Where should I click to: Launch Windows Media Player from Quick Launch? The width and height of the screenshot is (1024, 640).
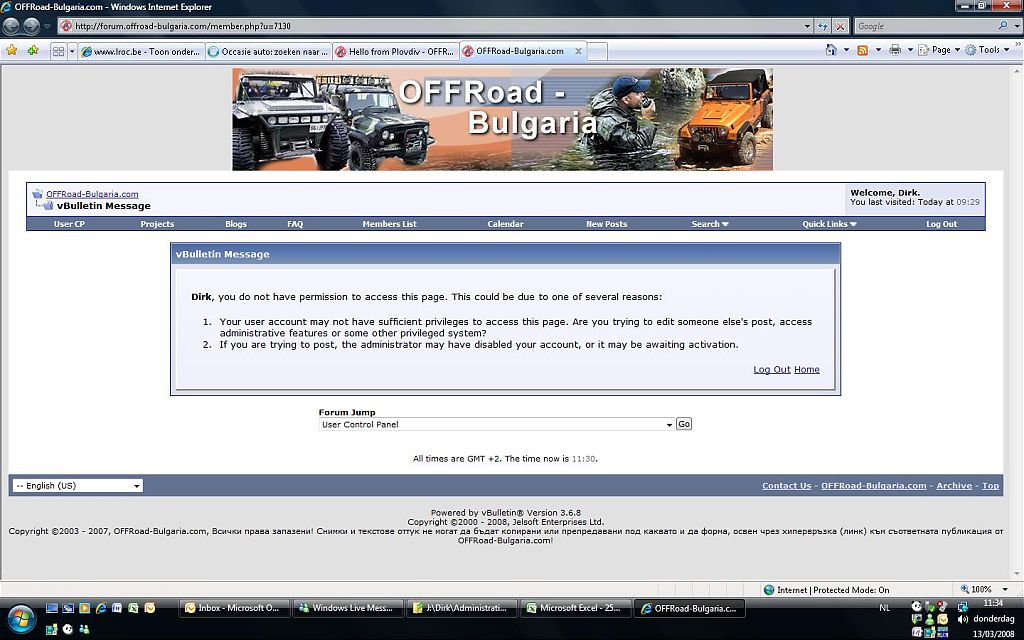click(84, 608)
